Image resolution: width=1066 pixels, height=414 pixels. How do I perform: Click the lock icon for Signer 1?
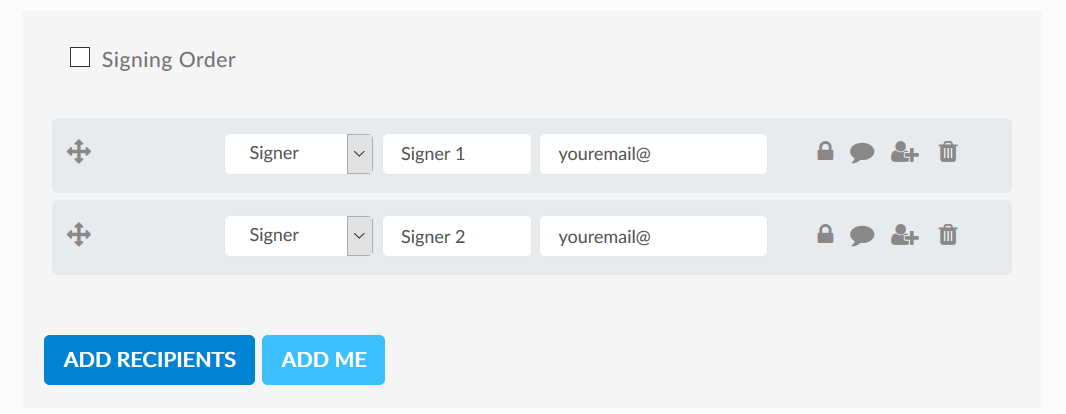pyautogui.click(x=825, y=151)
